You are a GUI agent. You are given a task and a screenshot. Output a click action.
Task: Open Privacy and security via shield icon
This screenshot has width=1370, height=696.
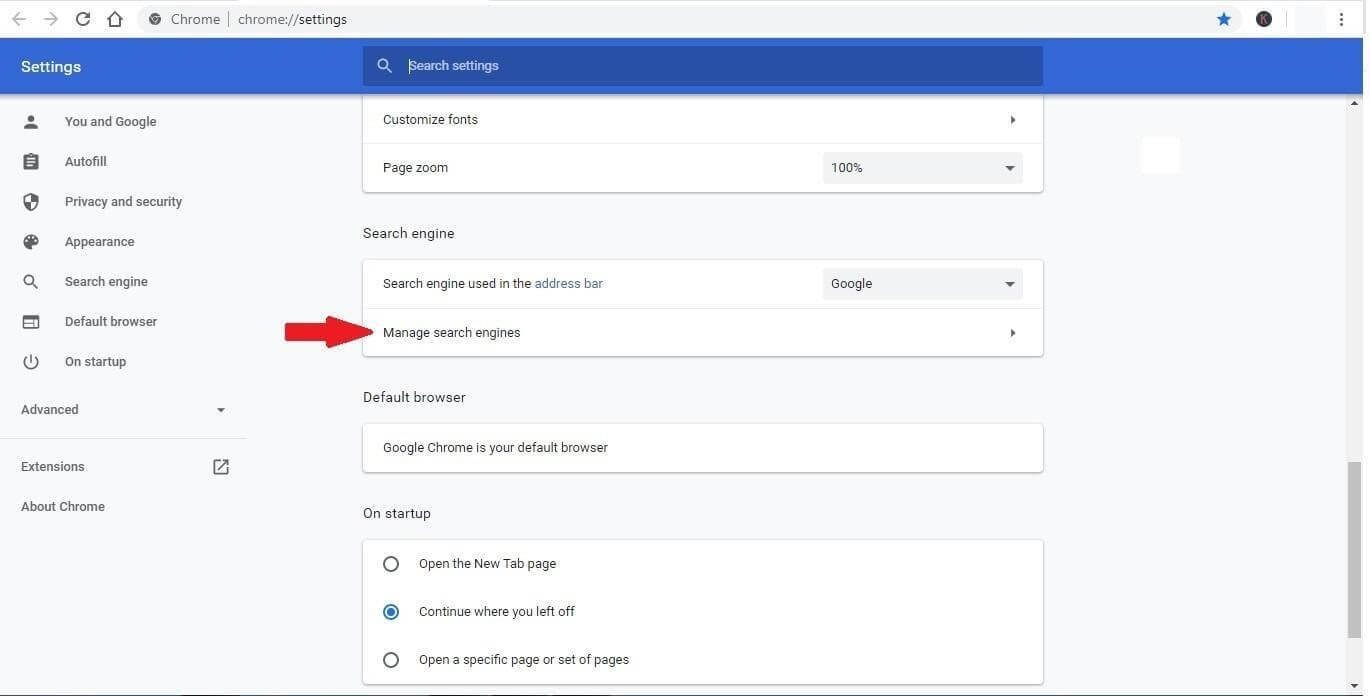coord(31,201)
